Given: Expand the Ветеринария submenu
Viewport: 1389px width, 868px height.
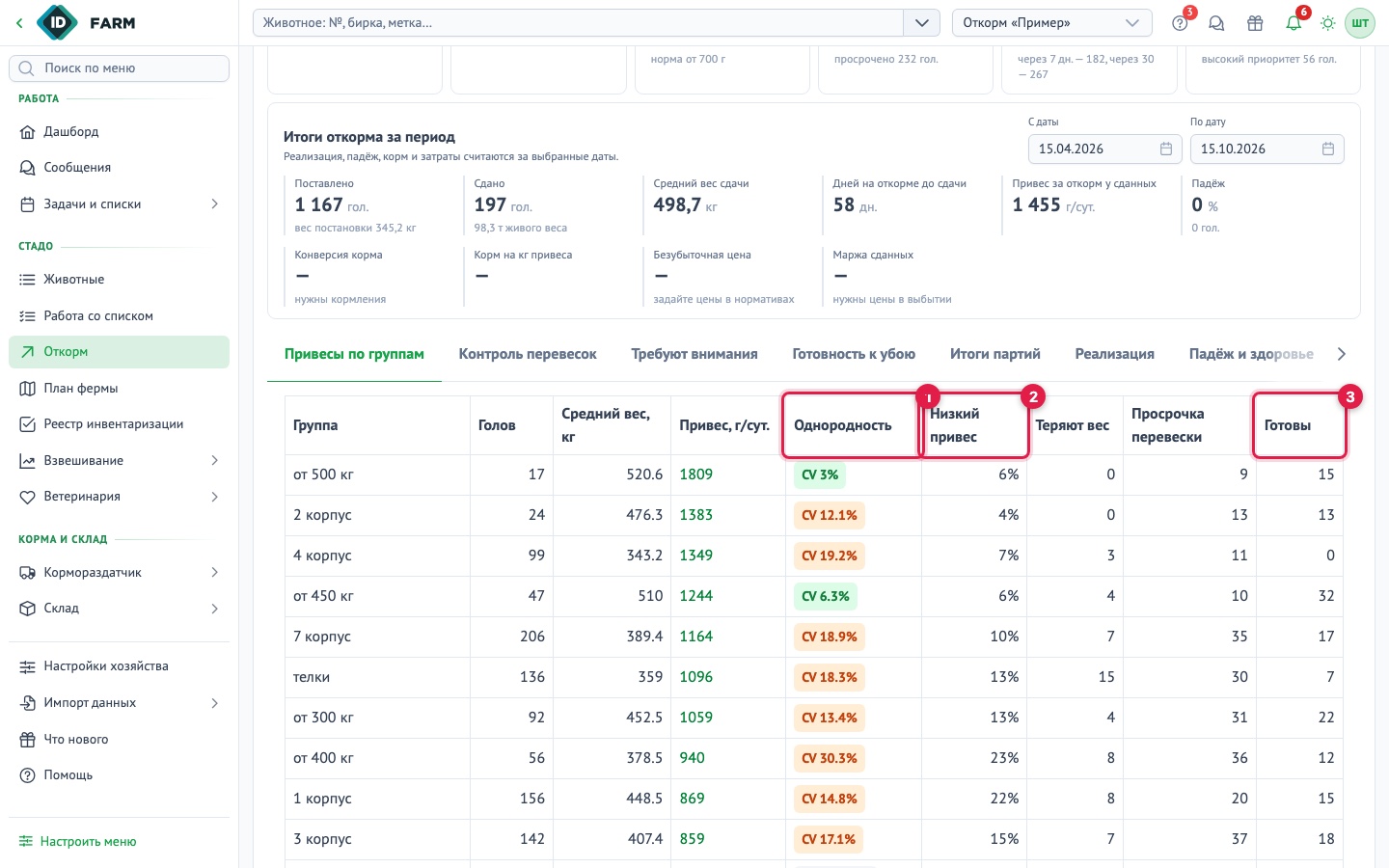Looking at the screenshot, I should tap(214, 497).
